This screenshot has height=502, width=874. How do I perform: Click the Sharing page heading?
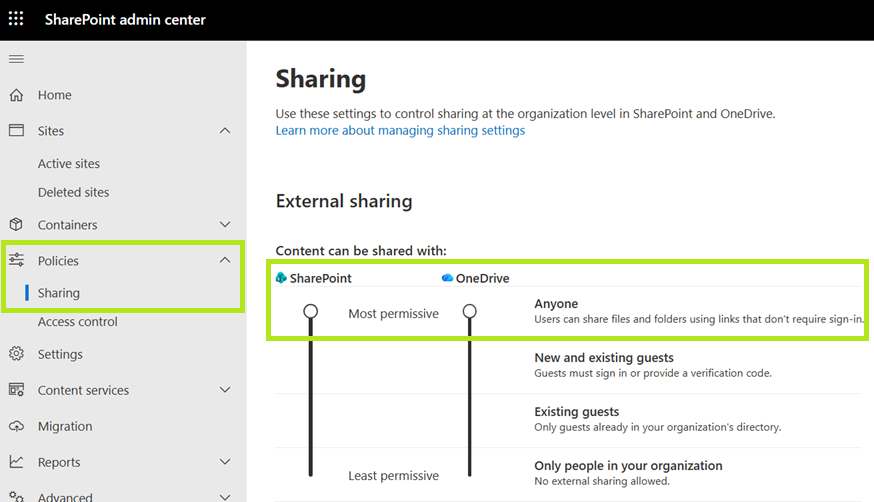[x=321, y=79]
